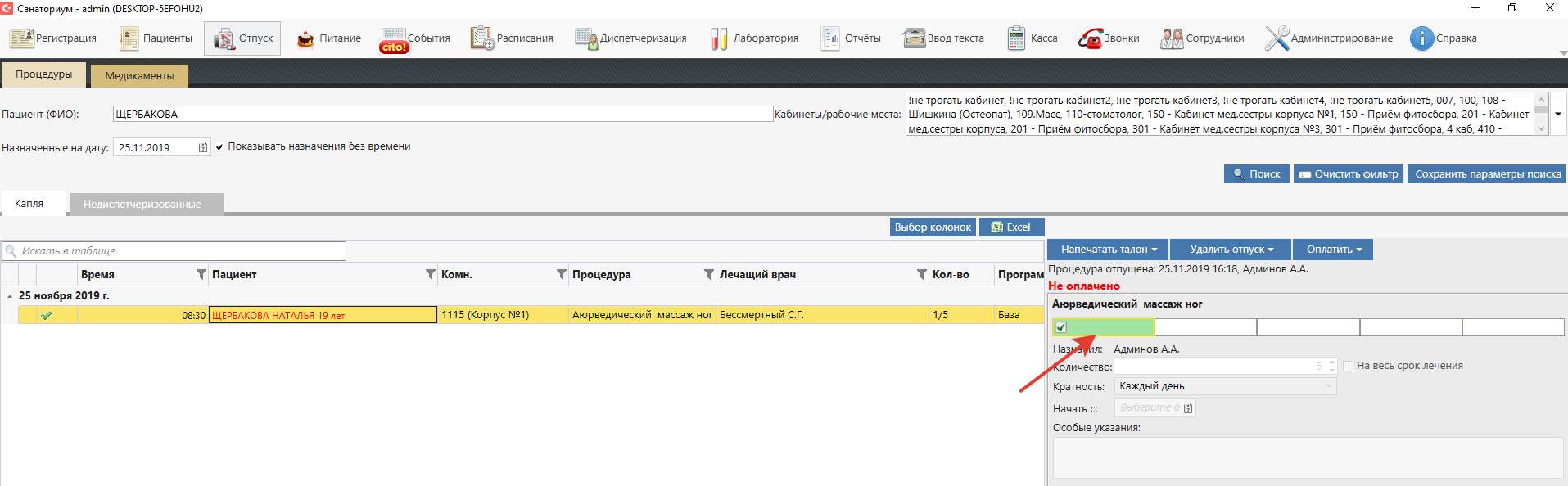1568x486 pixels.
Task: Open the Звонки red phone icon
Action: click(x=1090, y=38)
